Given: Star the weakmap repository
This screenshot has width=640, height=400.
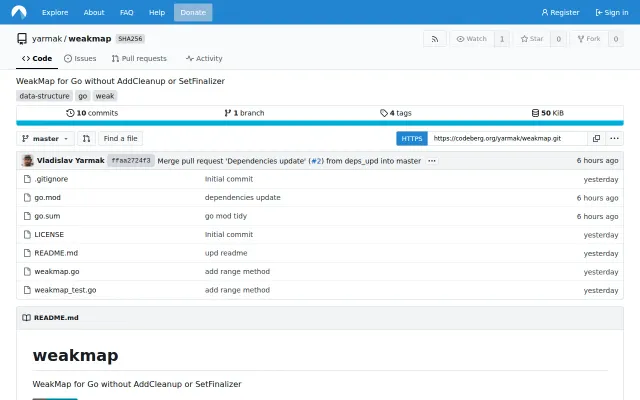Looking at the screenshot, I should (x=532, y=39).
